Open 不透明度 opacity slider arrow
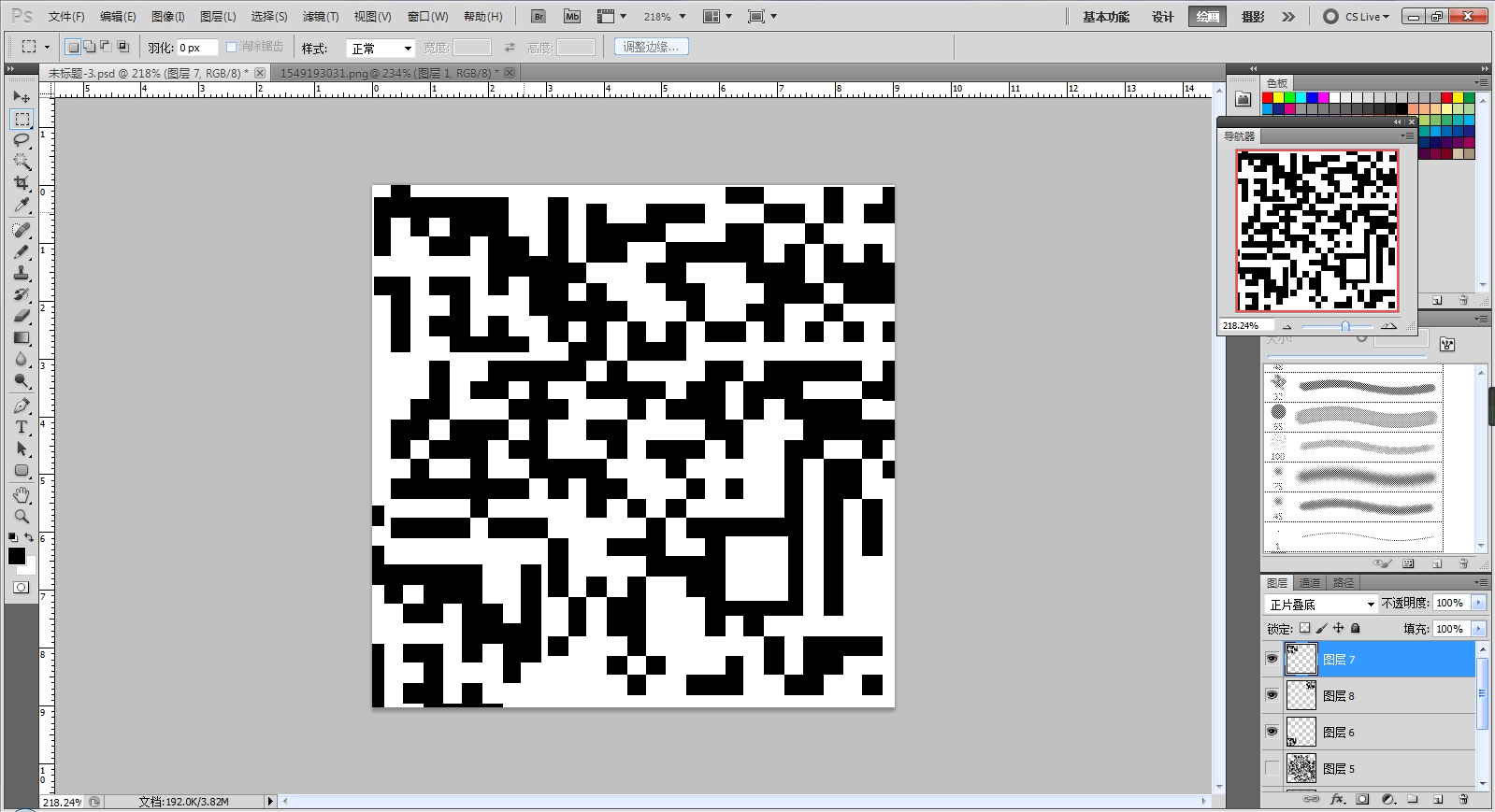The width and height of the screenshot is (1495, 812). (x=1478, y=603)
